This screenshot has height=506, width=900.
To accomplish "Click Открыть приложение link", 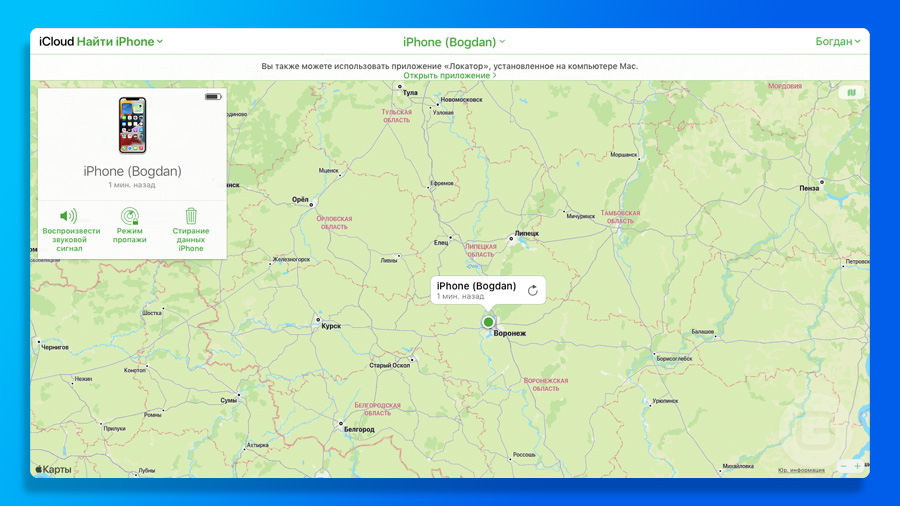I will [x=449, y=75].
